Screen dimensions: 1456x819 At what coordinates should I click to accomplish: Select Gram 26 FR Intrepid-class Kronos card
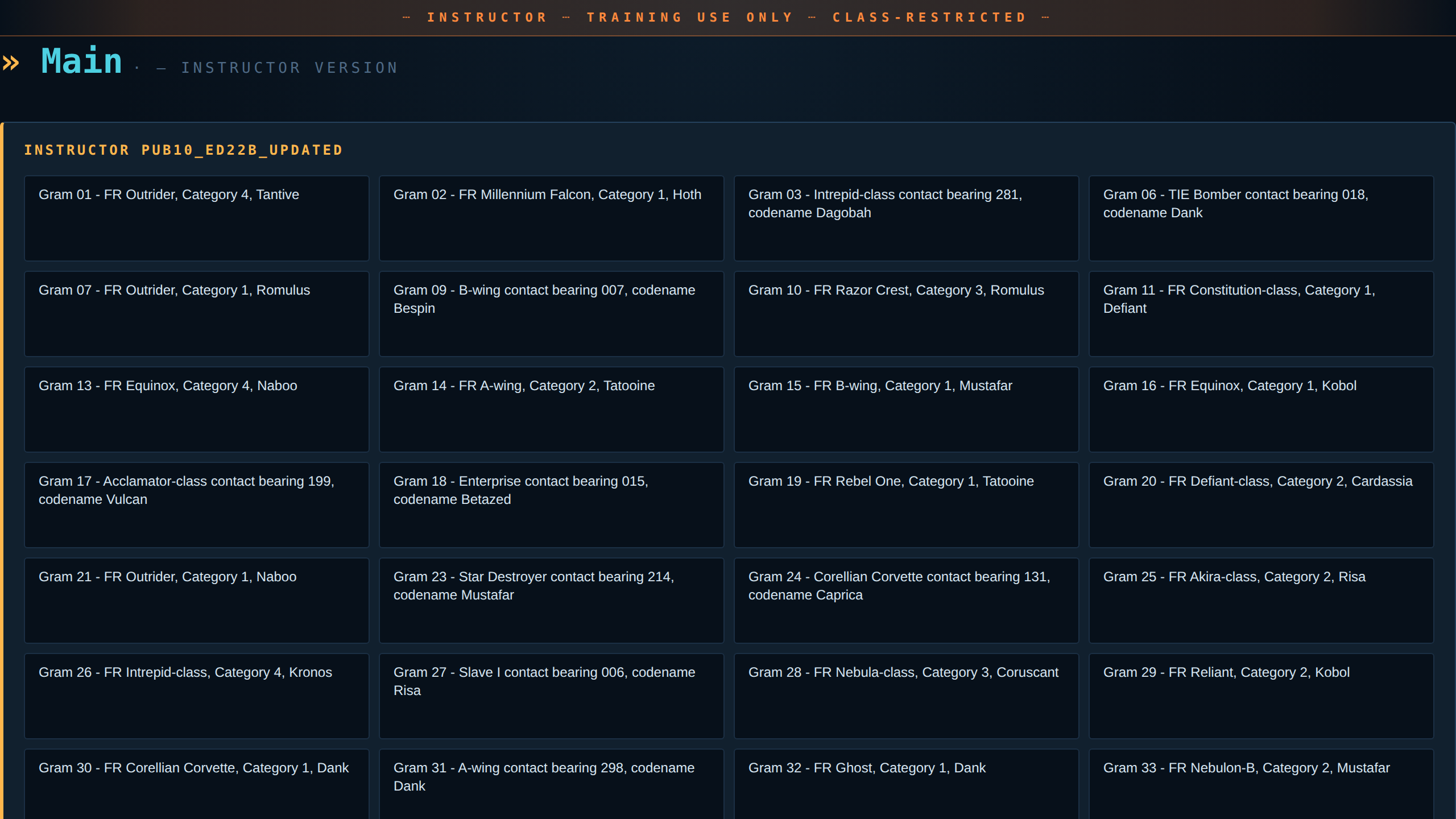point(197,696)
